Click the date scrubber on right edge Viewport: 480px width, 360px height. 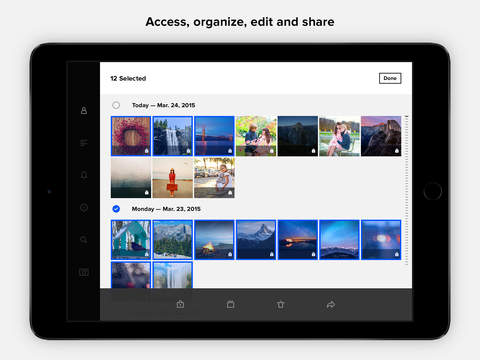pyautogui.click(x=406, y=190)
